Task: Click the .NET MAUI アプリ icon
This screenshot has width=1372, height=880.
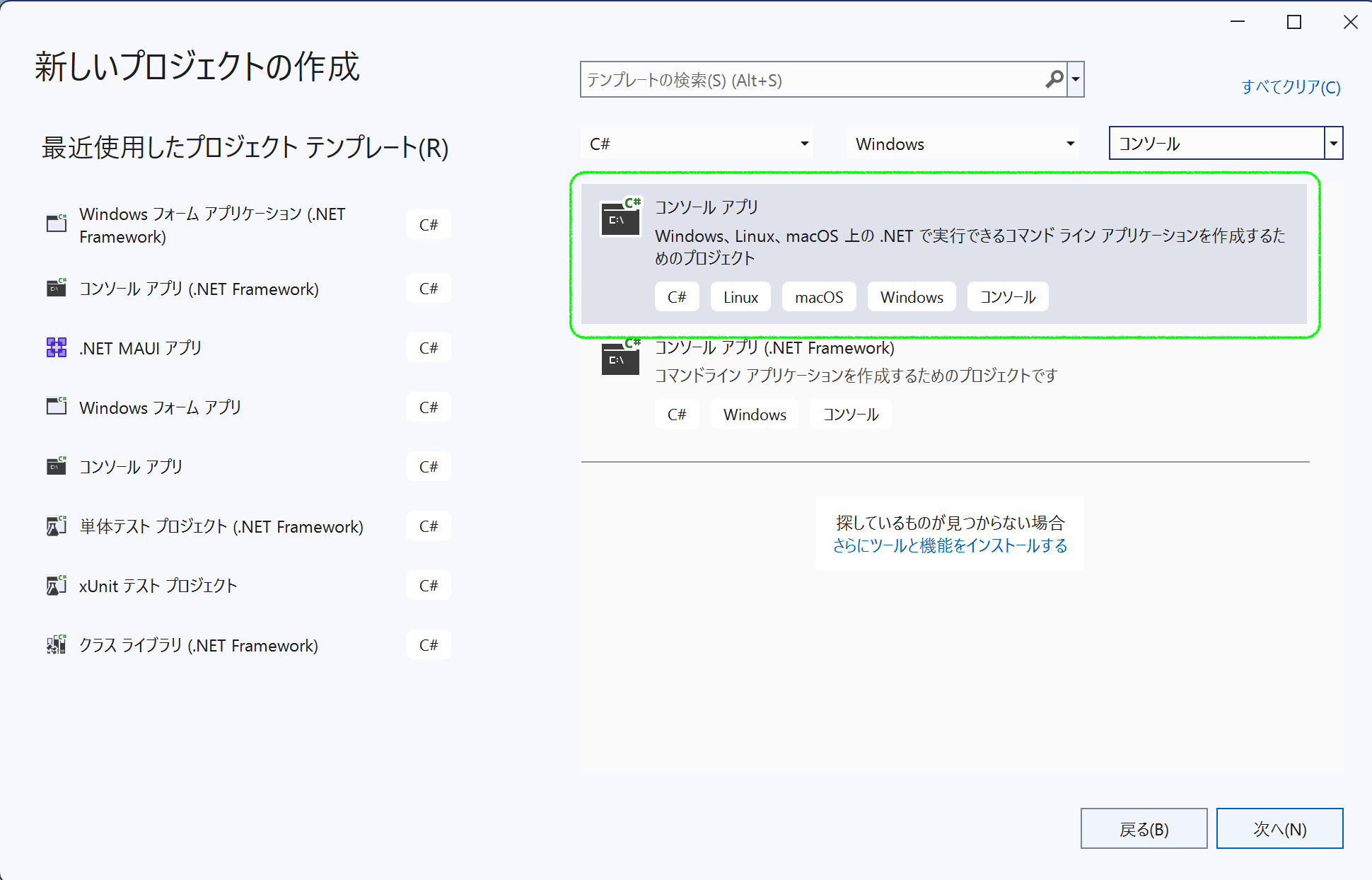Action: [x=57, y=347]
